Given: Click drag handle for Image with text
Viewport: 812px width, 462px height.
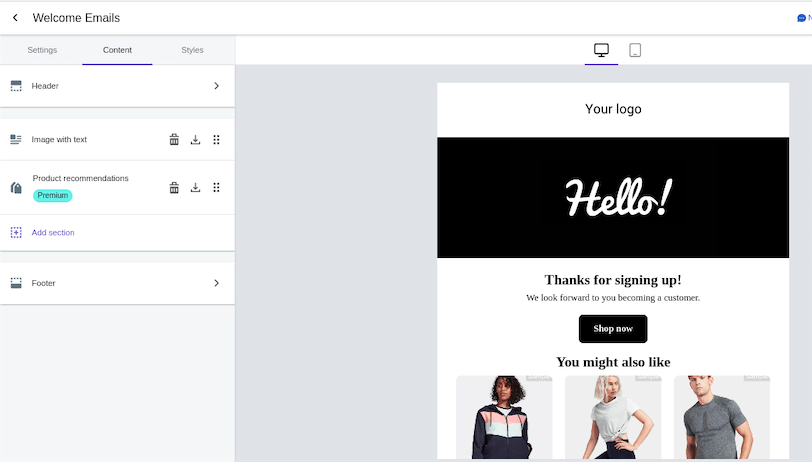Looking at the screenshot, I should pyautogui.click(x=216, y=140).
